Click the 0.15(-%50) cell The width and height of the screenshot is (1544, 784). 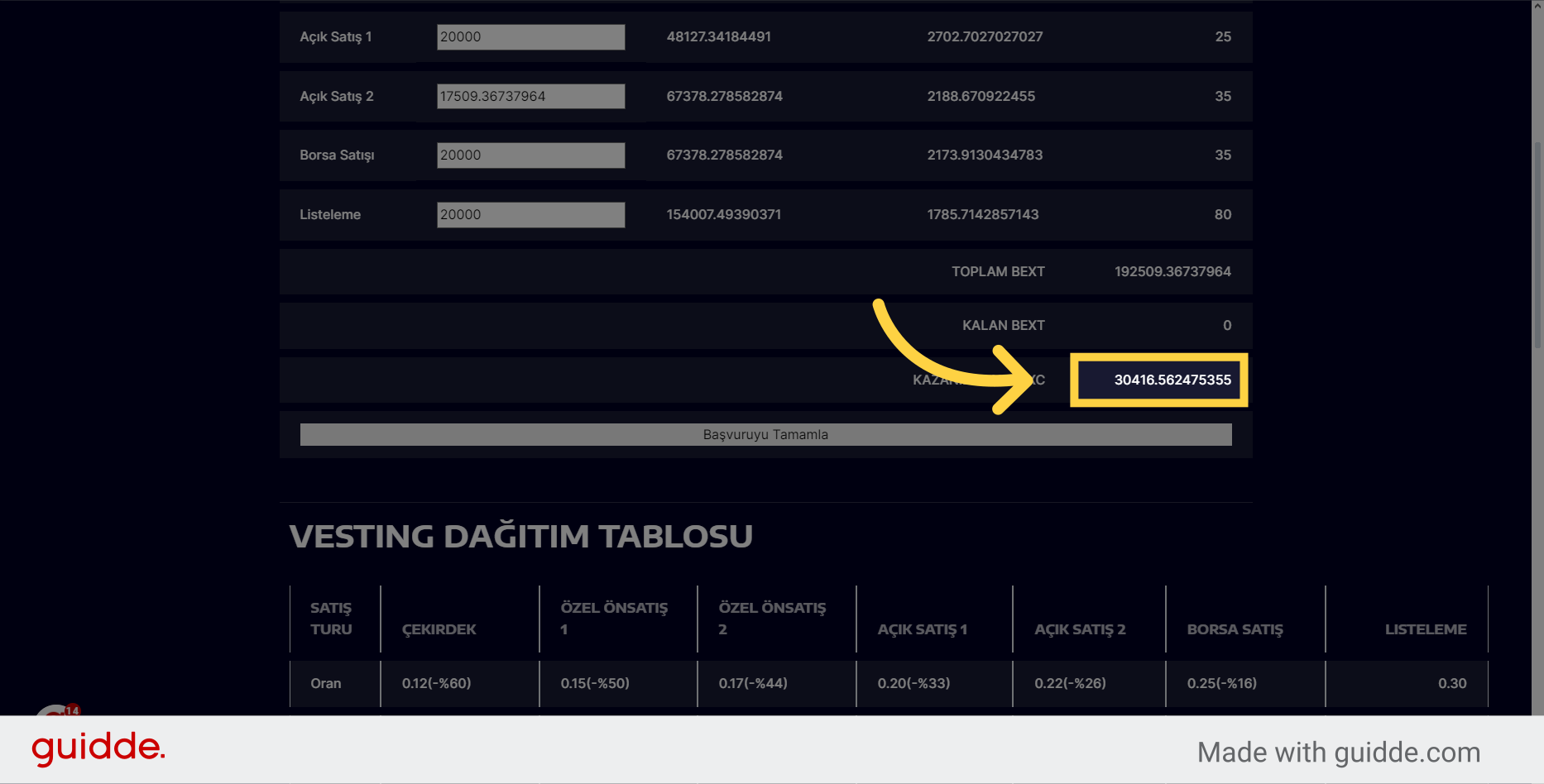tap(595, 683)
